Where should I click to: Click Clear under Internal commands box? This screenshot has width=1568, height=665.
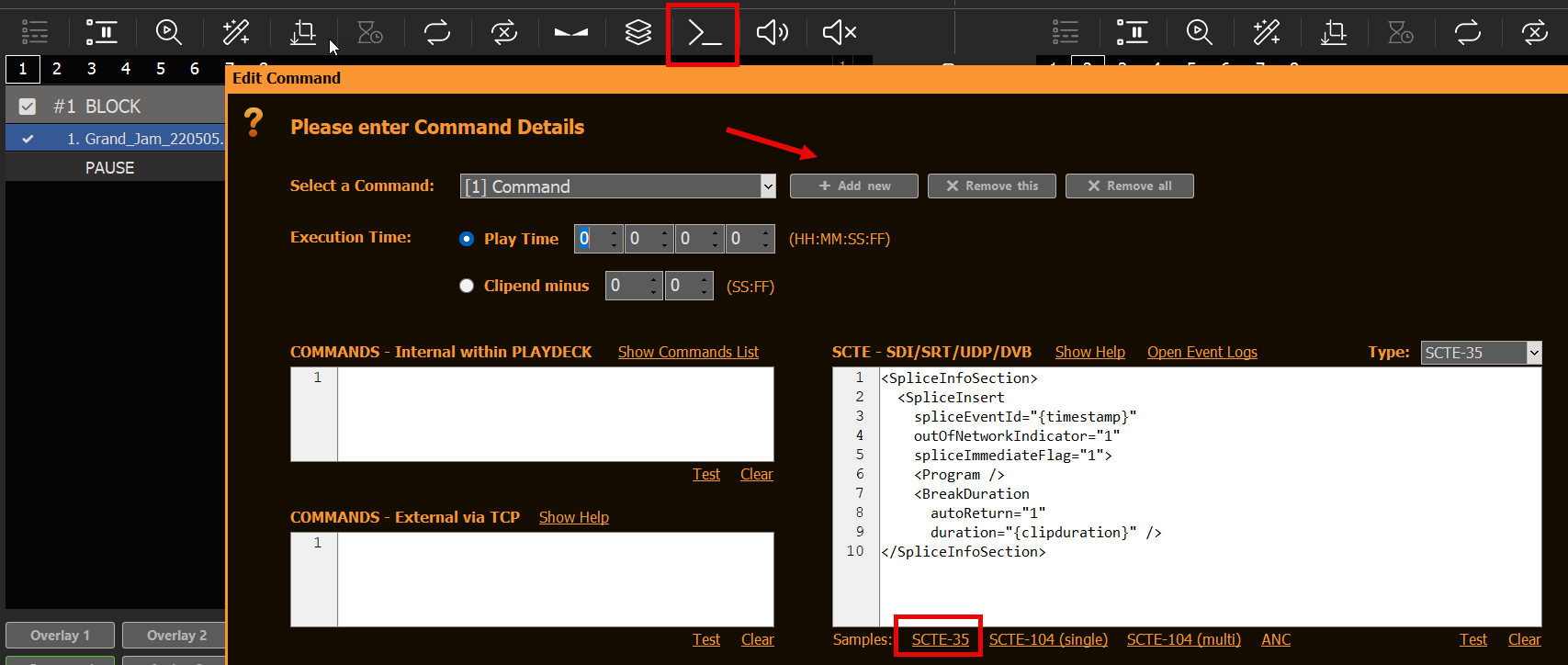(x=757, y=475)
